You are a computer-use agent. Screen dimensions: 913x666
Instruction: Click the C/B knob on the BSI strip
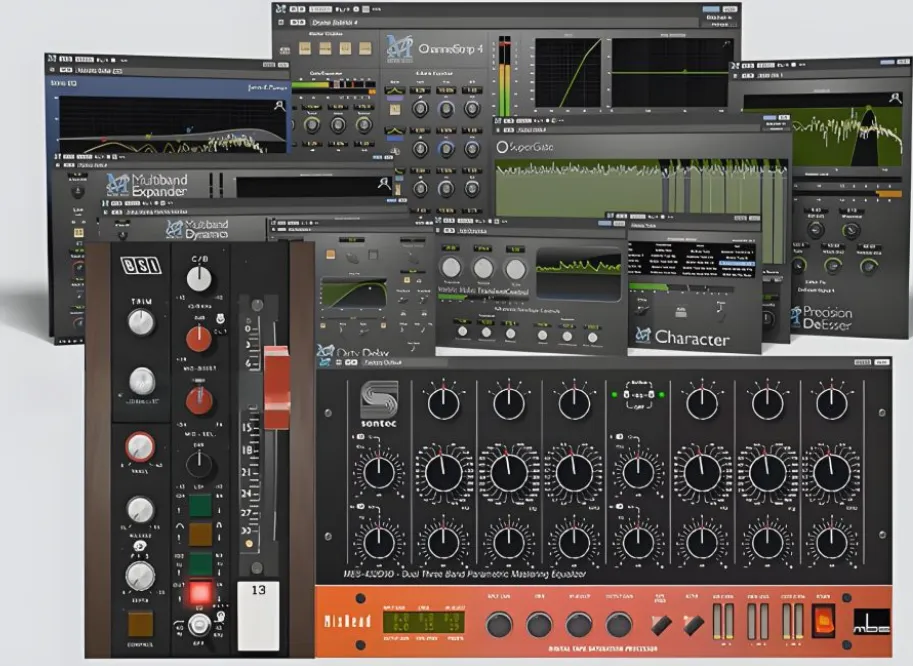(x=199, y=278)
